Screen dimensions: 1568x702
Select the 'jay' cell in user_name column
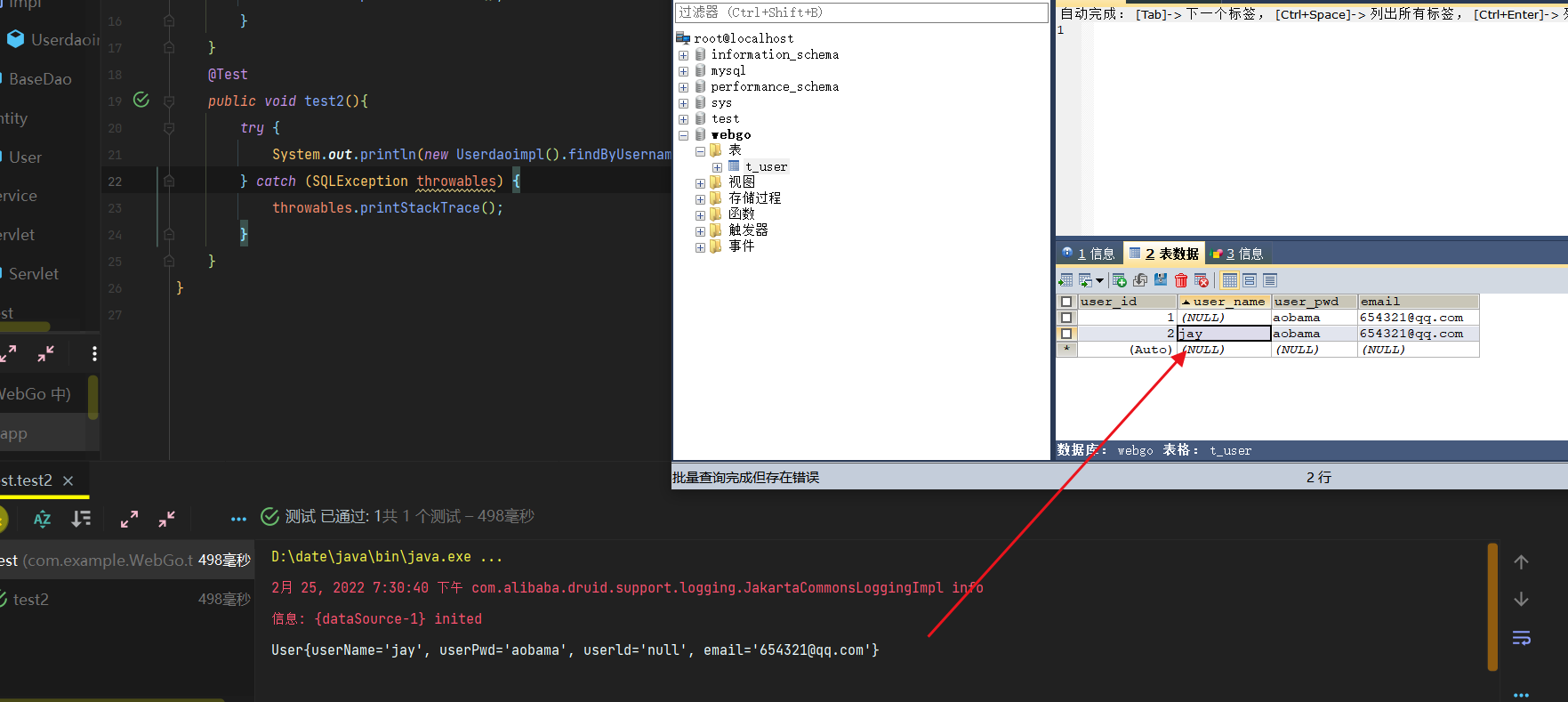tap(1224, 334)
